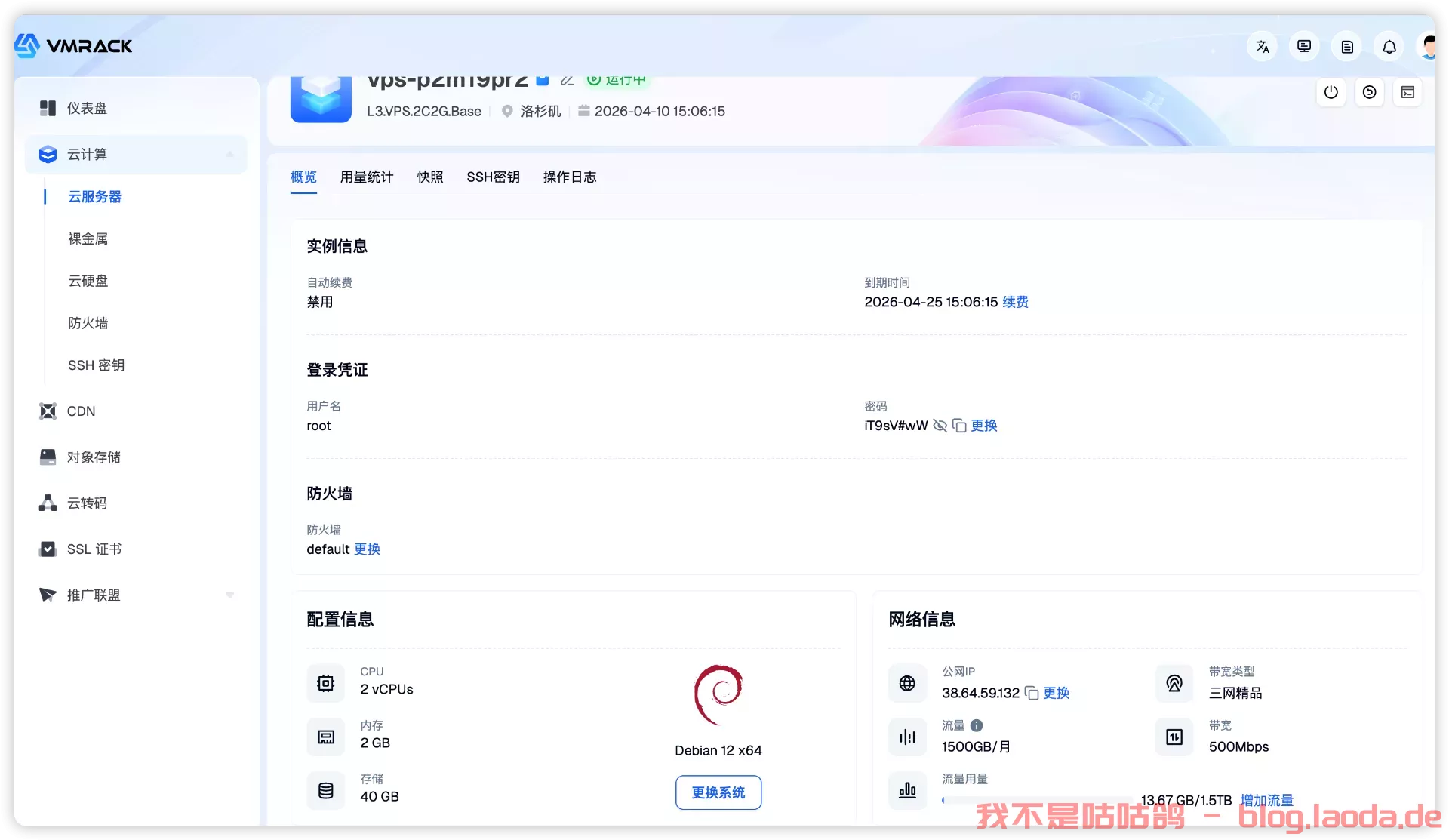Click the restart icon for the VPS
Image resolution: width=1449 pixels, height=840 pixels.
tap(1370, 92)
